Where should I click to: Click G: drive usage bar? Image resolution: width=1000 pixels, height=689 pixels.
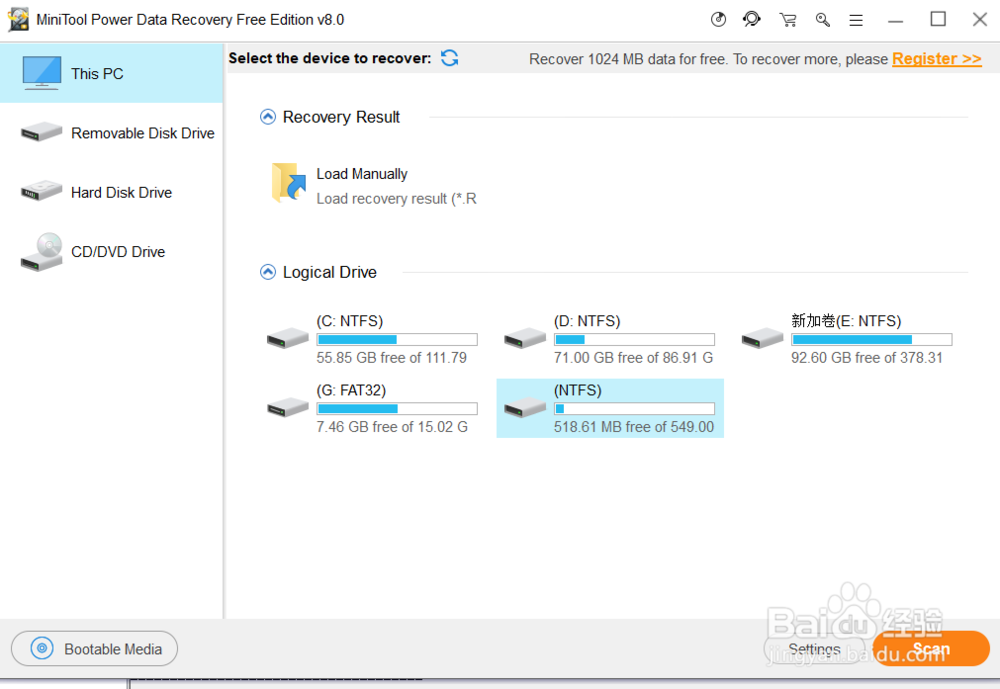tap(397, 408)
